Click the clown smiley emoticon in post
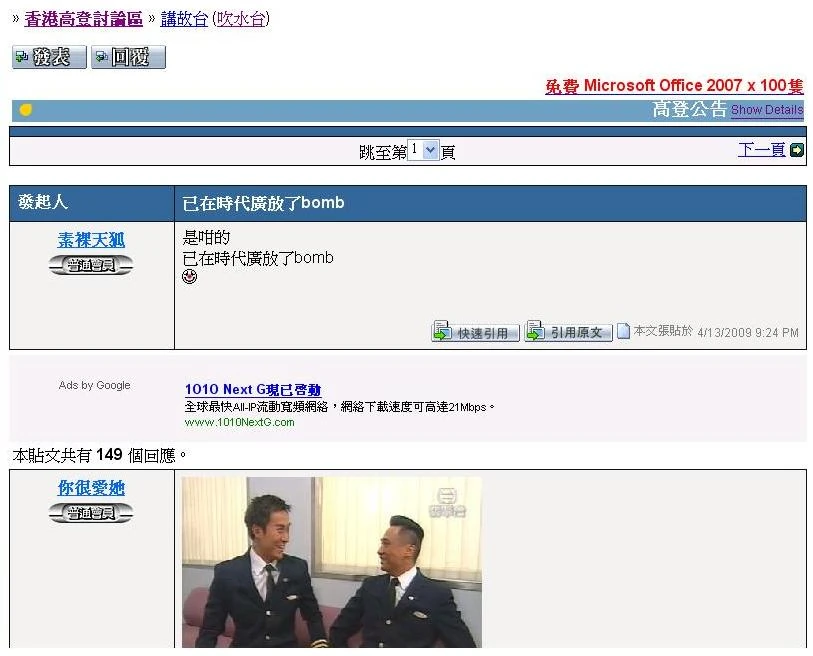813x656 pixels. (190, 276)
